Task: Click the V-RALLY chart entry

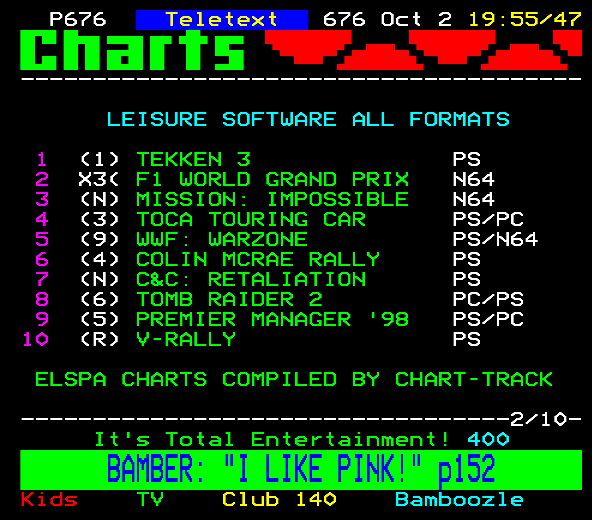Action: (x=186, y=339)
